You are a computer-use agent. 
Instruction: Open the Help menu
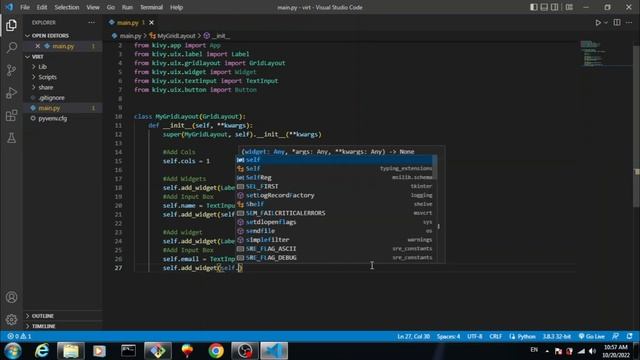(x=176, y=7)
